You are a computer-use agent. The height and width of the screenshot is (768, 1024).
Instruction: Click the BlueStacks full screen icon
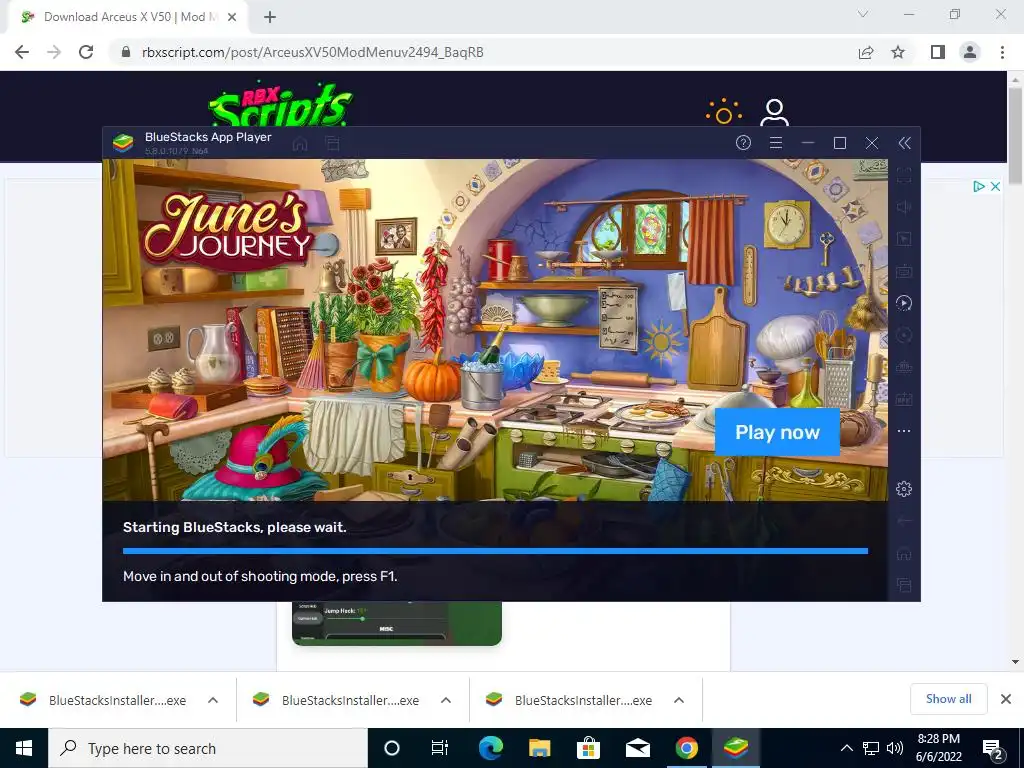[x=904, y=175]
